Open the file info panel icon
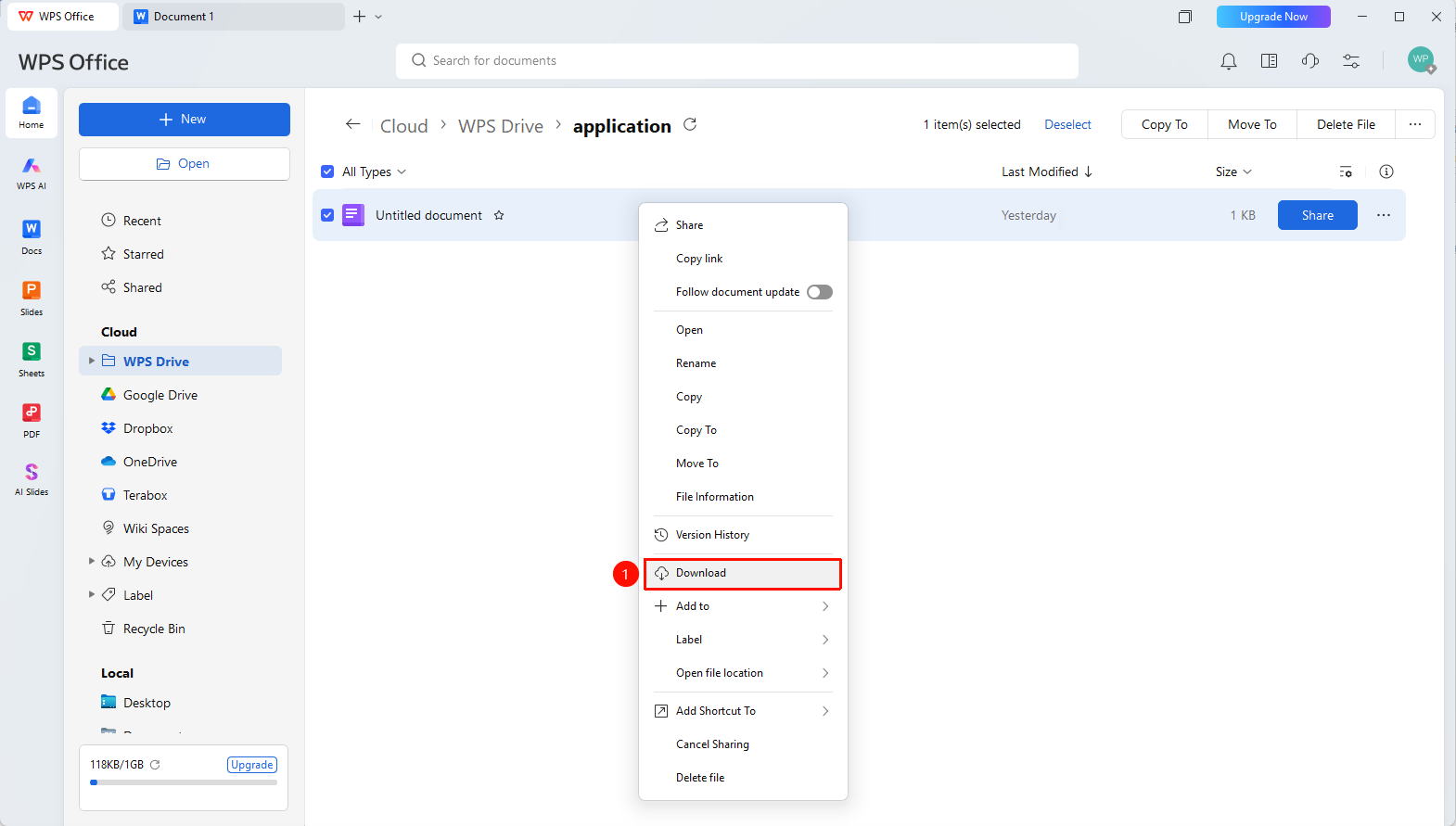Screen dimensions: 1456x826 pos(1386,172)
